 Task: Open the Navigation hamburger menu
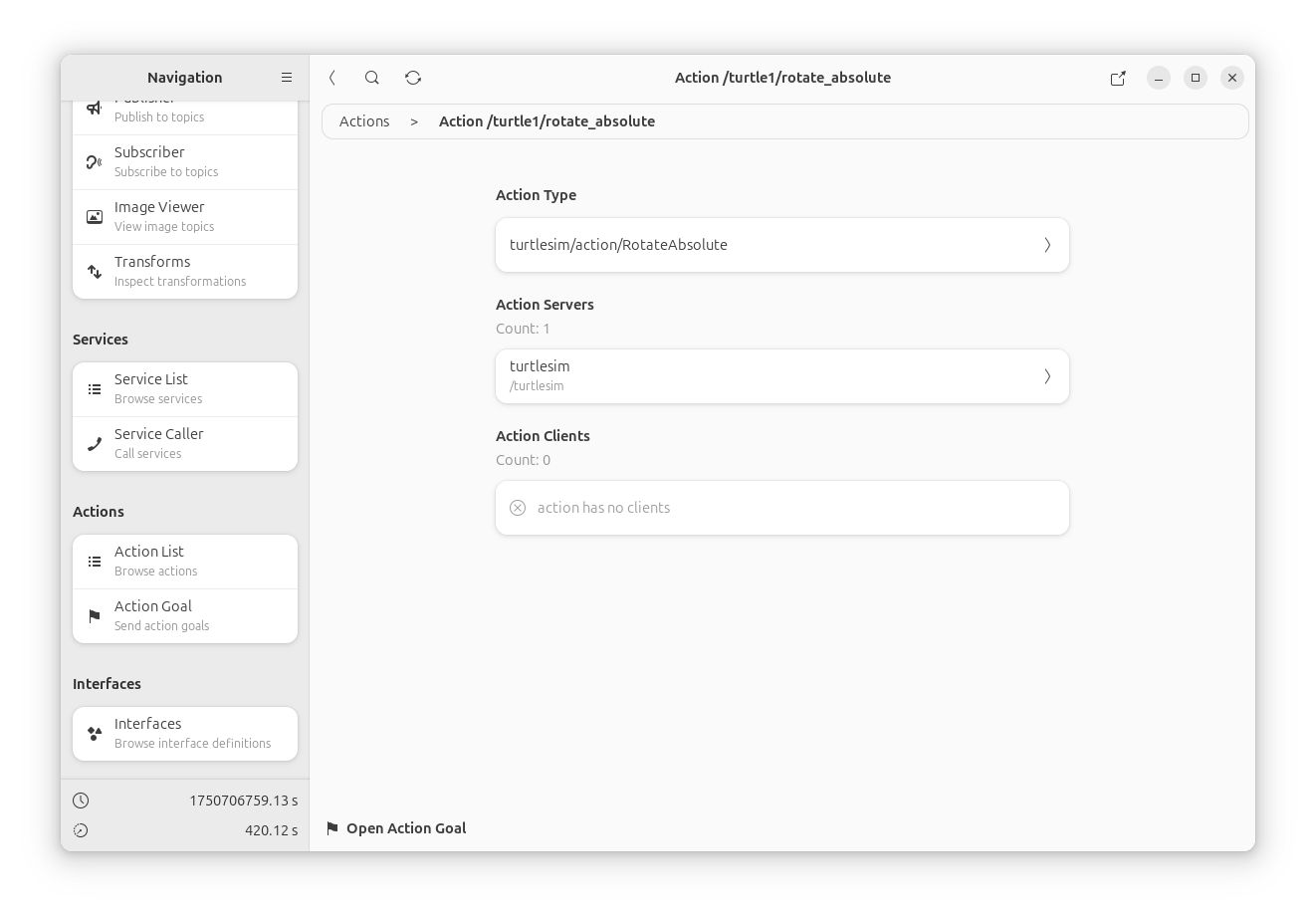click(287, 78)
